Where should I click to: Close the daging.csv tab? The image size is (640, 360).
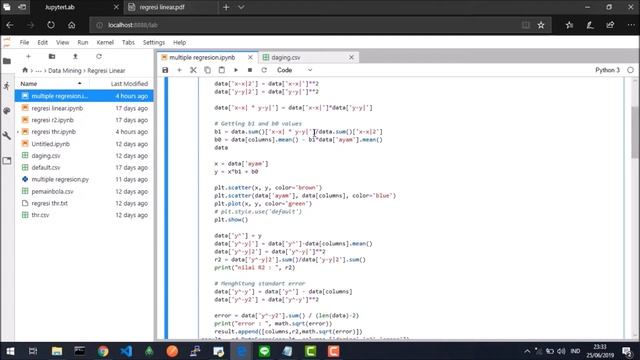pos(351,58)
